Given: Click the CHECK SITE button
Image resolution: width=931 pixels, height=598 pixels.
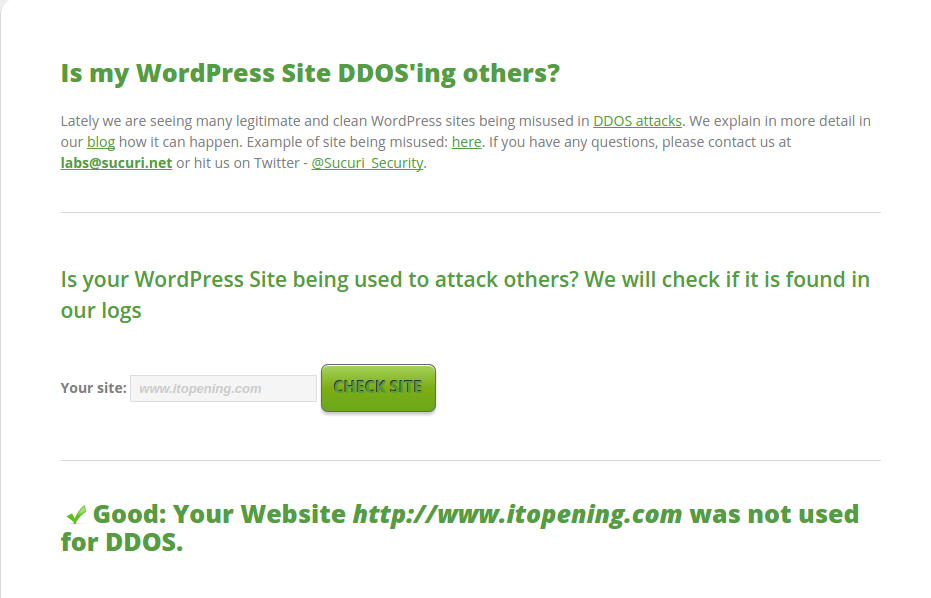Looking at the screenshot, I should [378, 388].
